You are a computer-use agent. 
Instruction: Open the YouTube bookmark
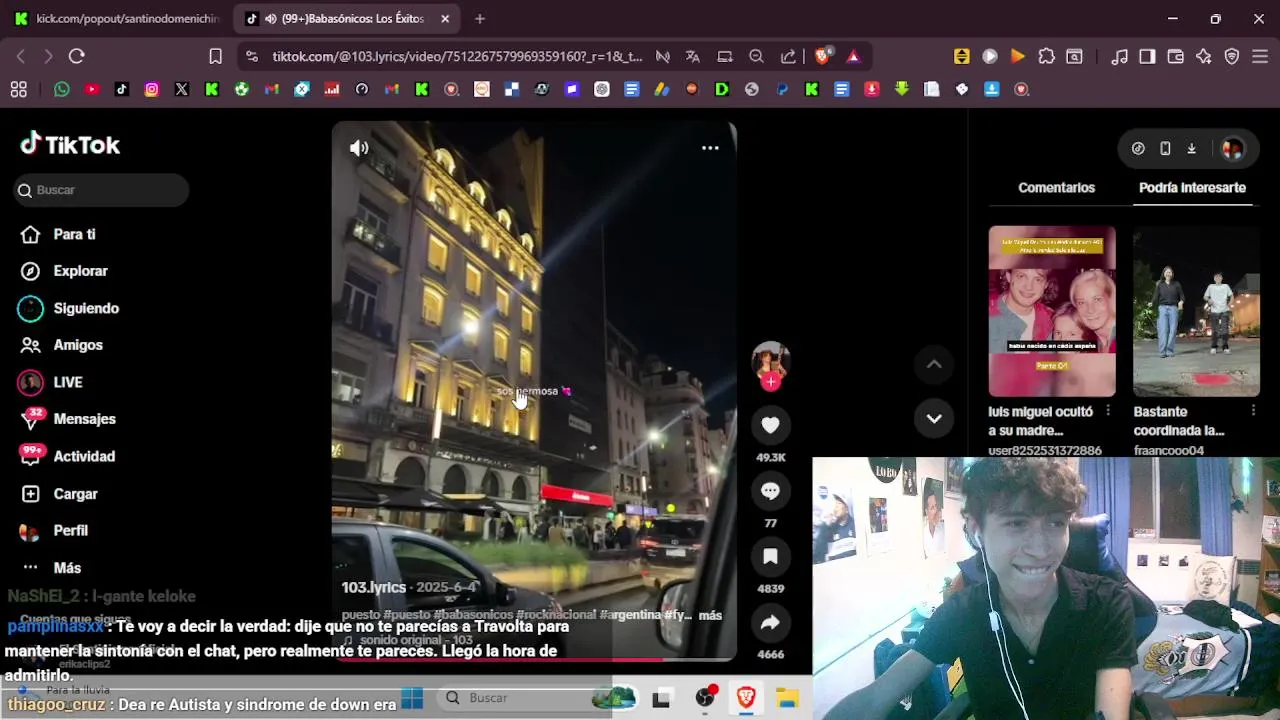tap(92, 89)
